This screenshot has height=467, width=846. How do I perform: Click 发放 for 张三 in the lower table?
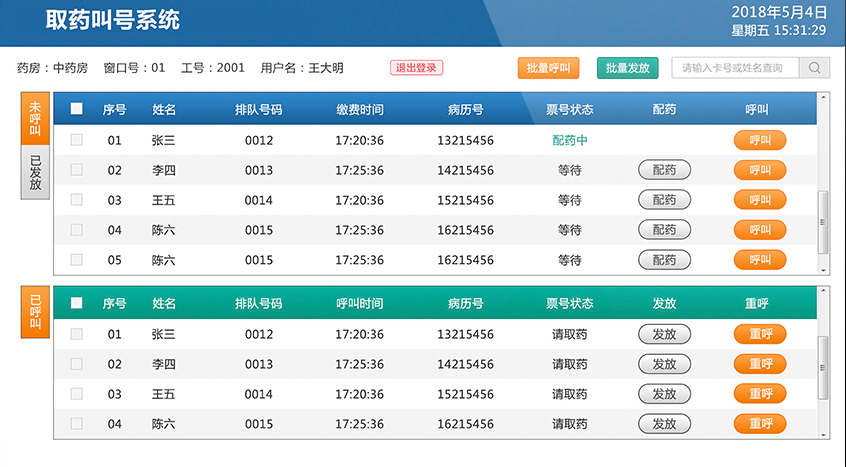click(664, 334)
